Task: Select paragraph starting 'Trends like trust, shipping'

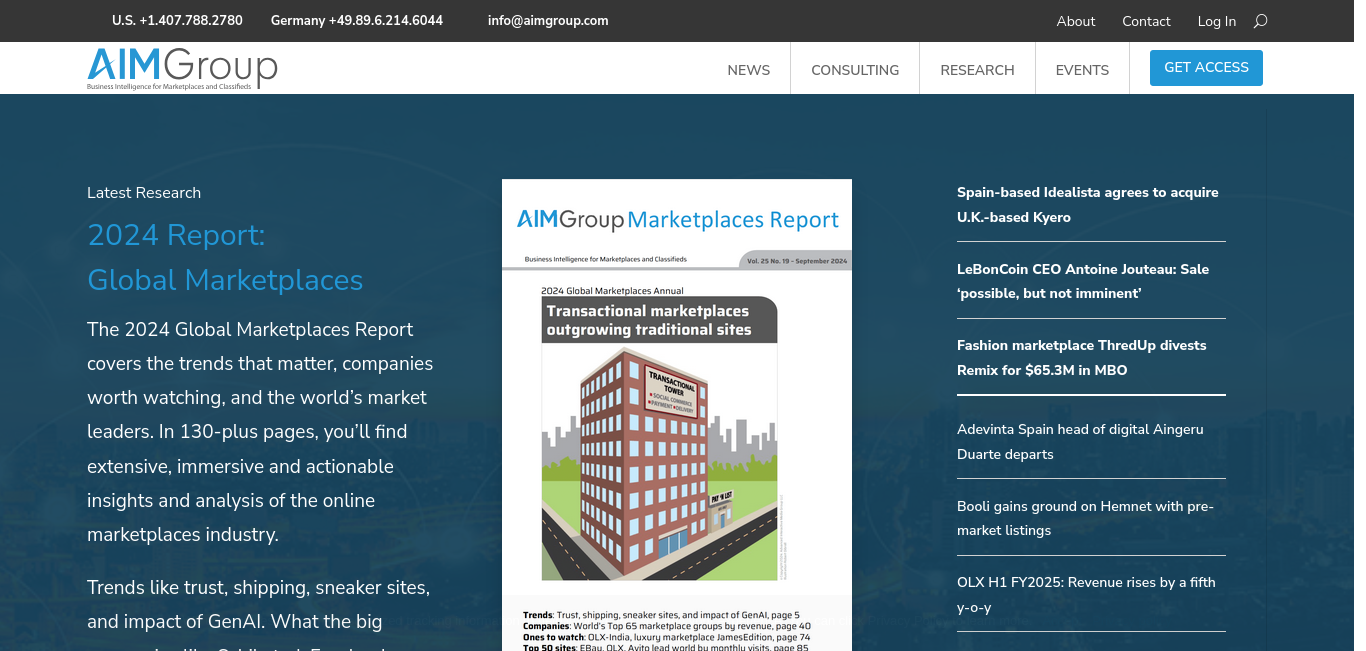Action: (259, 612)
